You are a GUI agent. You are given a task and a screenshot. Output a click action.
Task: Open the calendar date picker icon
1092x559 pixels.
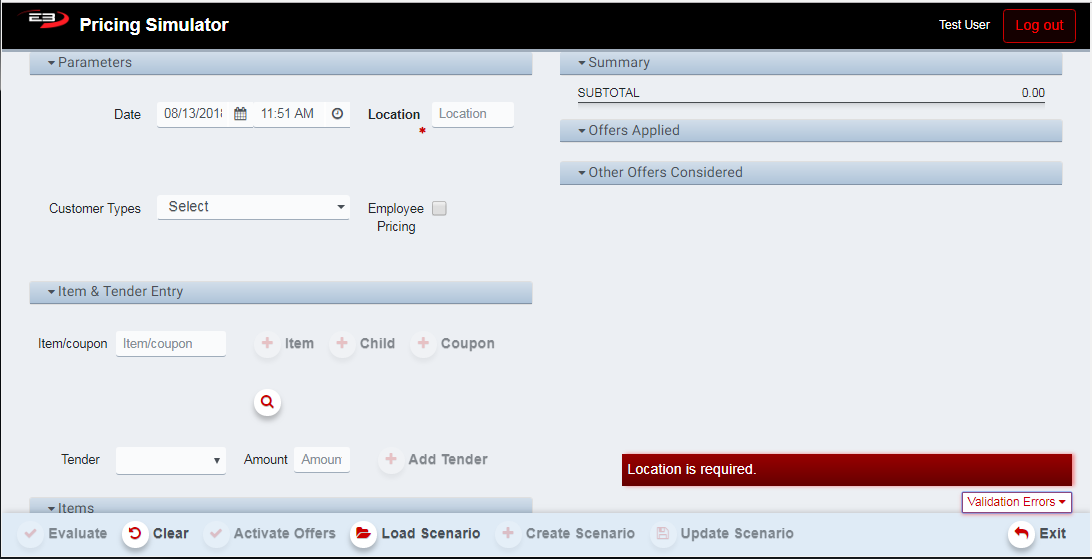coord(240,114)
